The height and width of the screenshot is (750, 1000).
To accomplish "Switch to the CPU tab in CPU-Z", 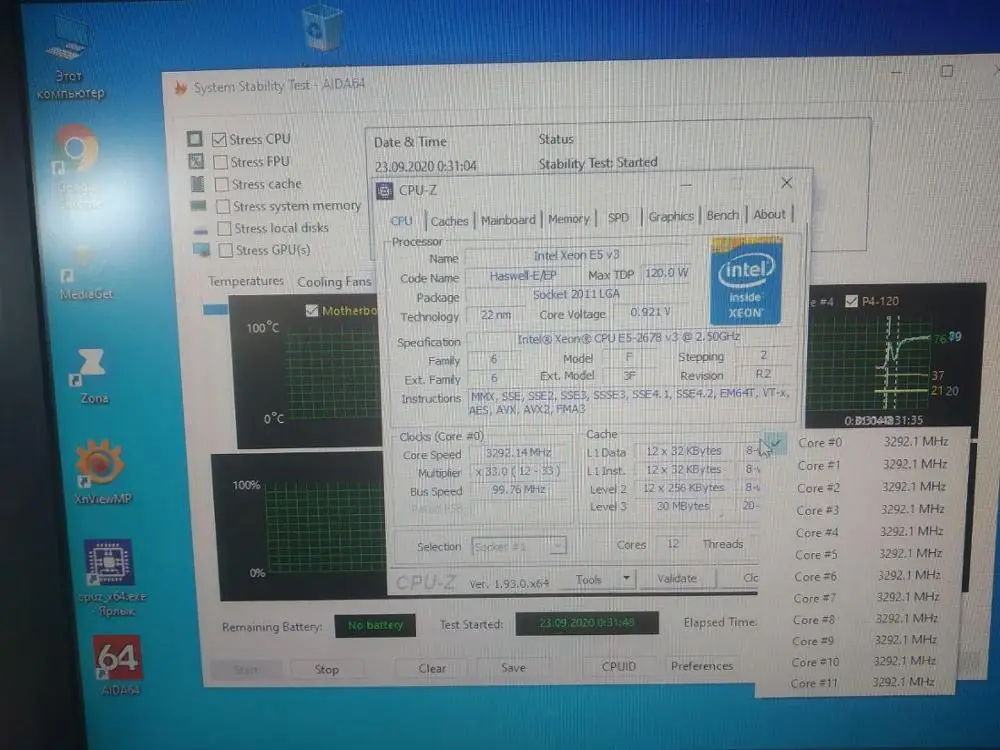I will (401, 221).
